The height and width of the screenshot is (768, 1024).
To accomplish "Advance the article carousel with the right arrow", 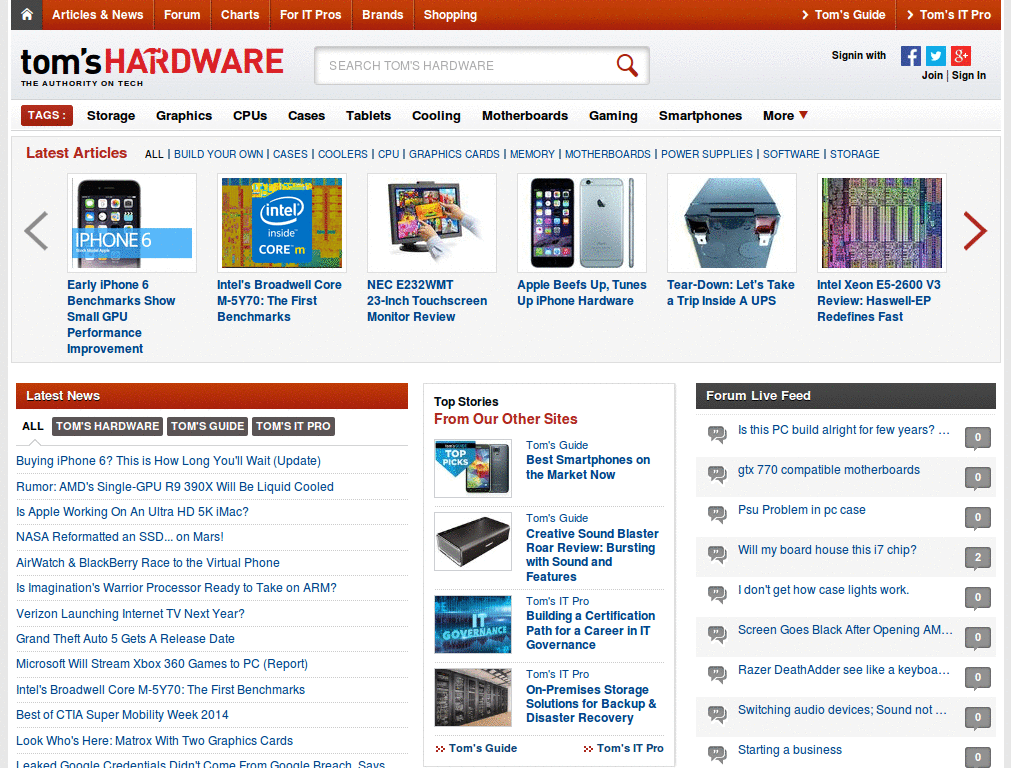I will (974, 231).
